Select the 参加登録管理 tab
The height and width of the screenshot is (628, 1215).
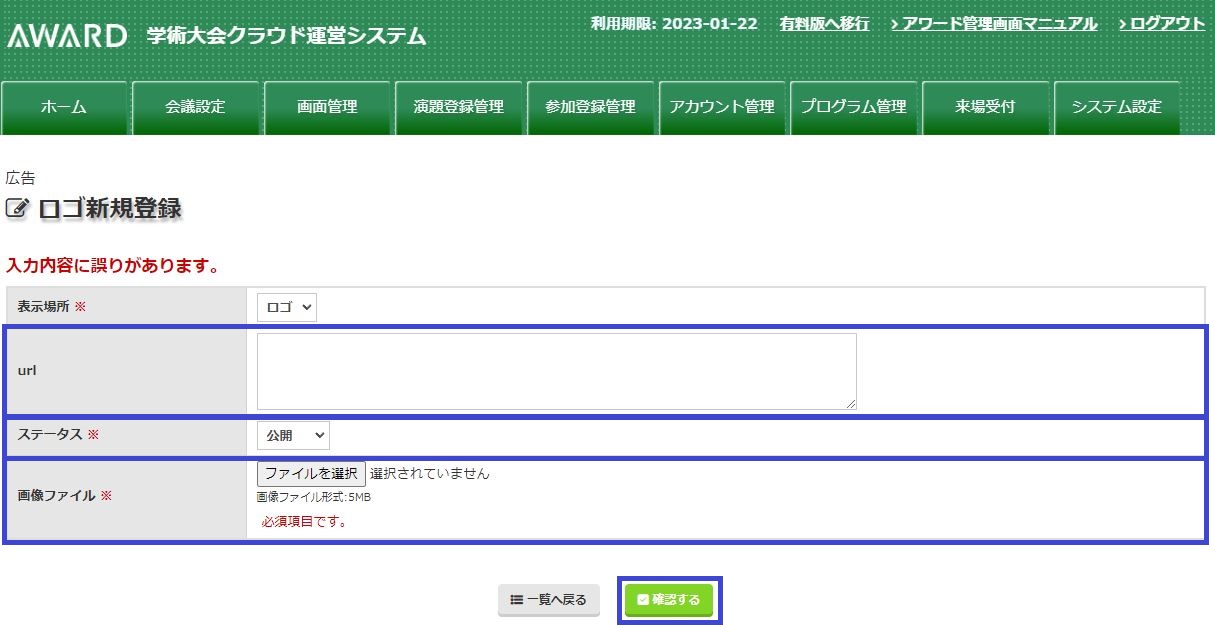[x=590, y=107]
